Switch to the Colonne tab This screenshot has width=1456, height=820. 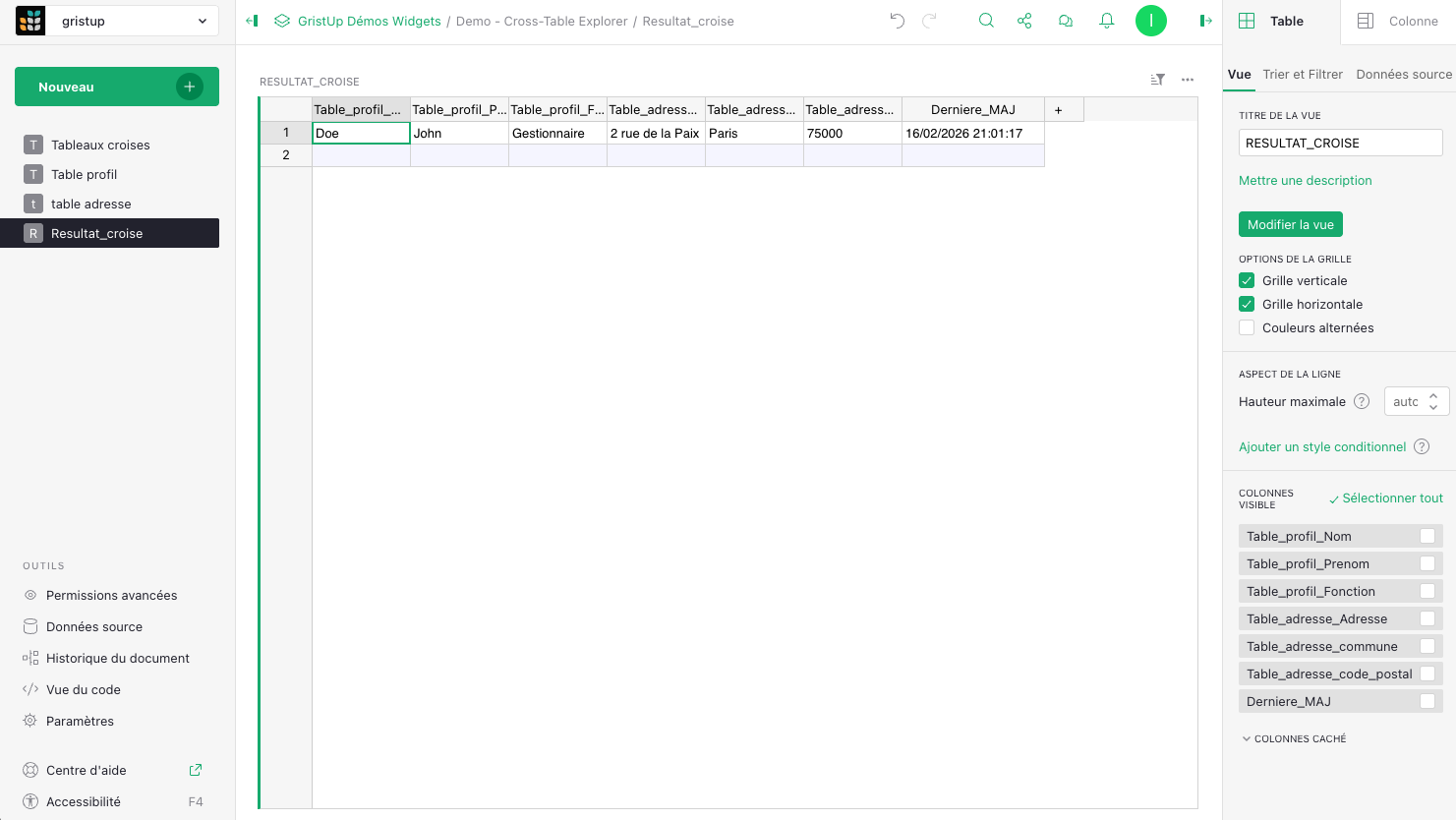[1398, 21]
